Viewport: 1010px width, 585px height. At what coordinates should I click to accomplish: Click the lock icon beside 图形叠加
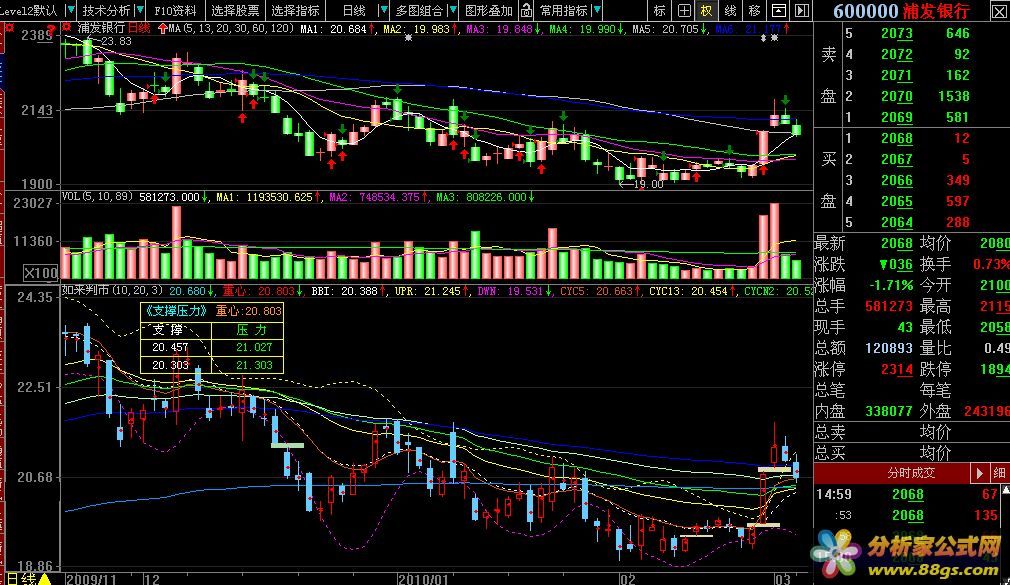526,10
